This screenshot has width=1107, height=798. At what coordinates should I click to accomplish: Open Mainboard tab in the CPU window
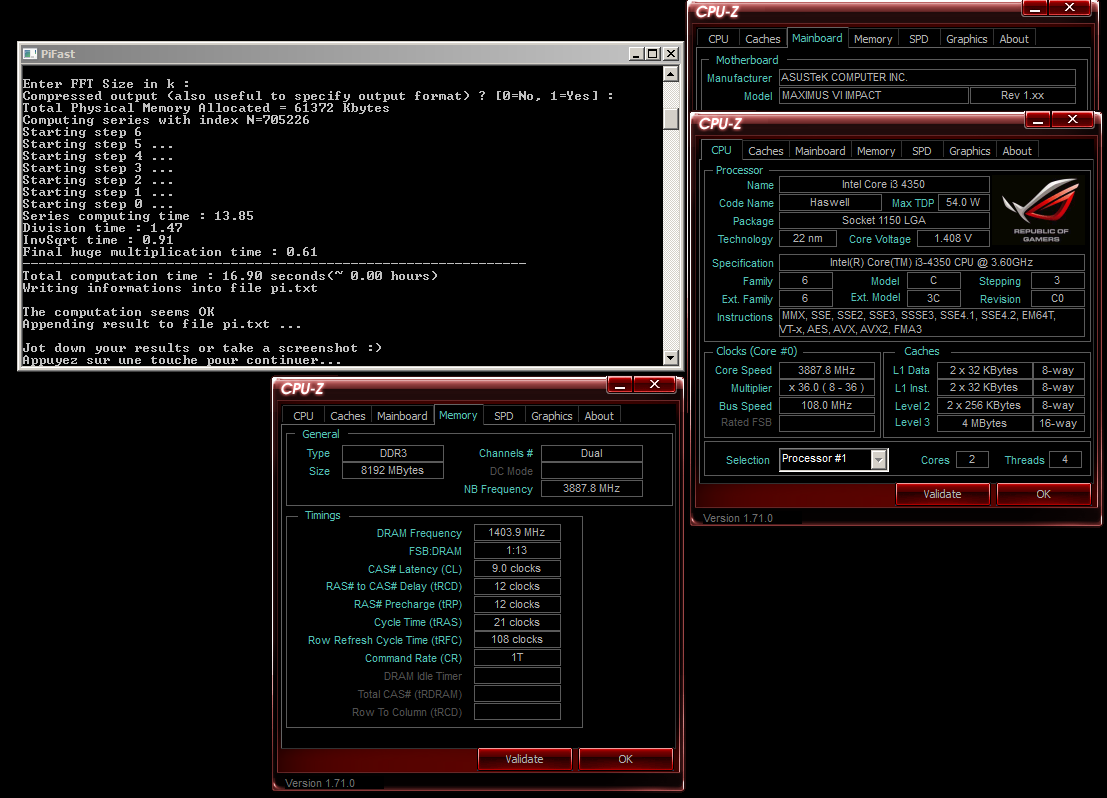tap(820, 151)
